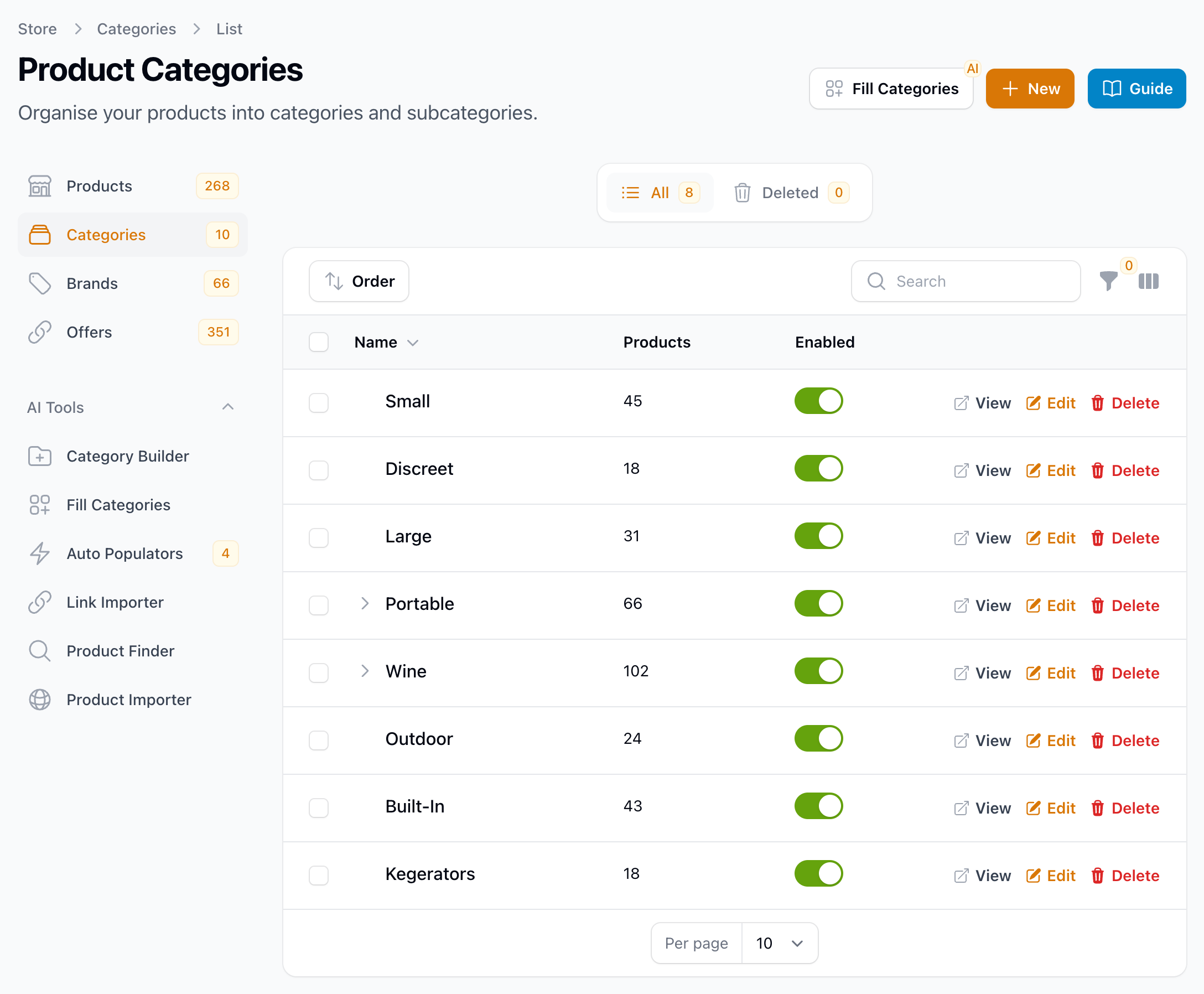Click the Category Builder folder icon
Viewport: 1204px width, 994px height.
pyautogui.click(x=39, y=457)
